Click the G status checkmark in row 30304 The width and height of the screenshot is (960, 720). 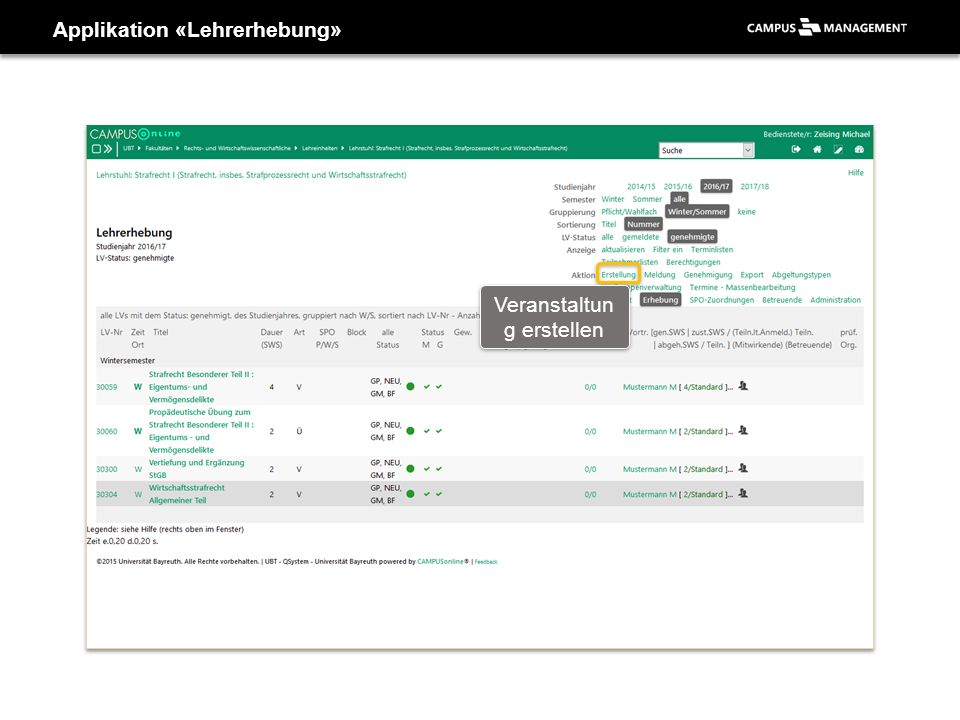click(x=439, y=494)
